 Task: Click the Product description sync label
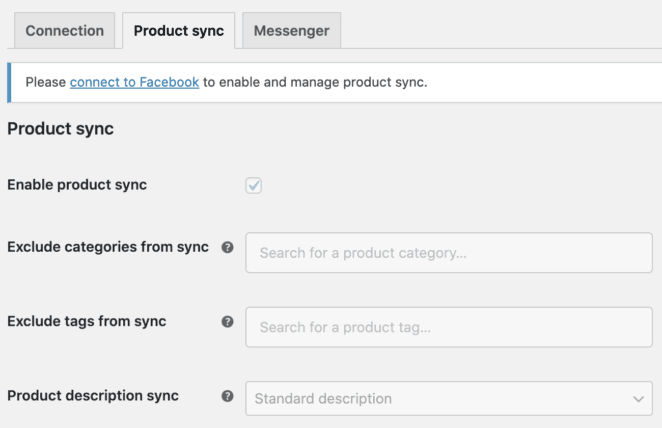tap(93, 395)
